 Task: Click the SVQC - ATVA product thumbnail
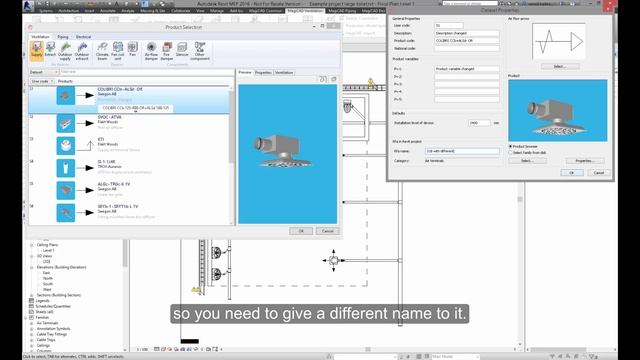(66, 123)
